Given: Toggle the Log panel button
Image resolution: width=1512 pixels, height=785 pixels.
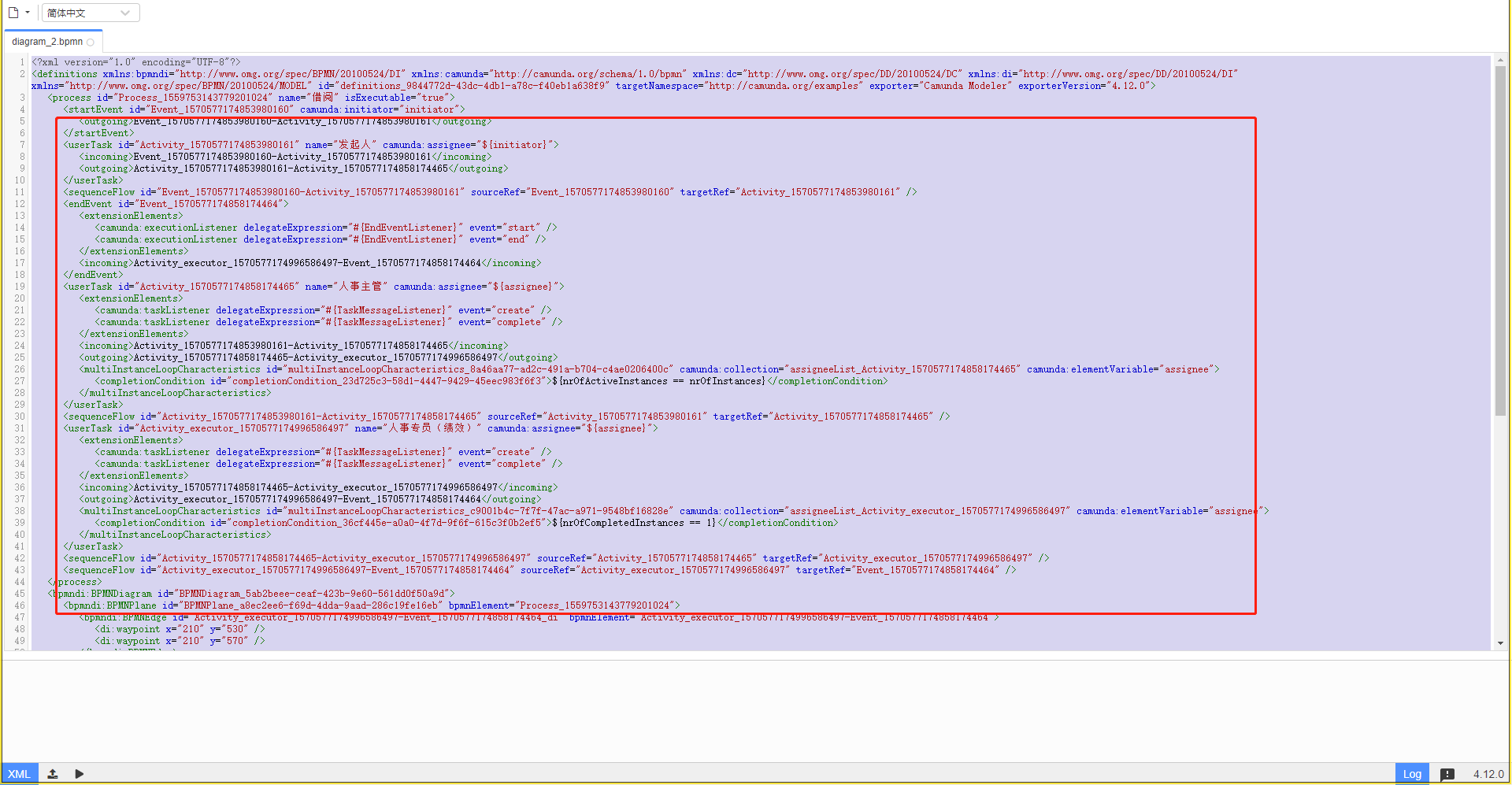Looking at the screenshot, I should pos(1412,774).
